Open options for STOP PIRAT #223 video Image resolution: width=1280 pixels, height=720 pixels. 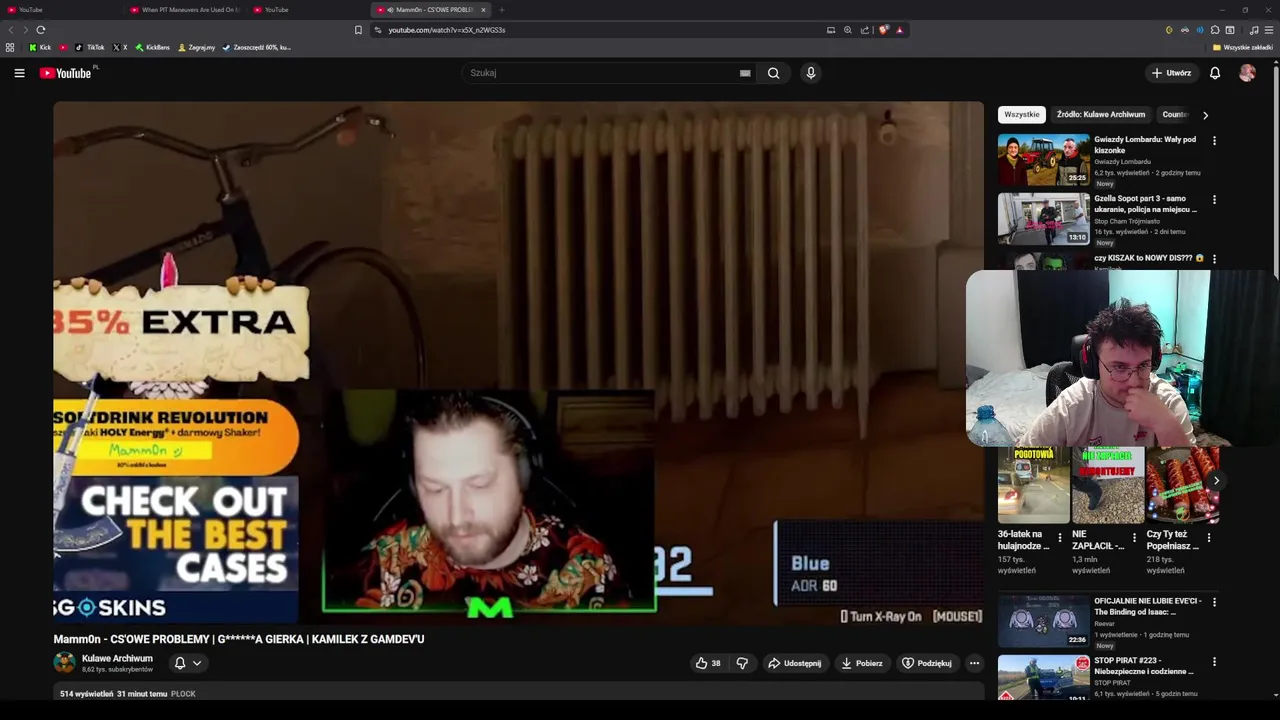pos(1214,662)
